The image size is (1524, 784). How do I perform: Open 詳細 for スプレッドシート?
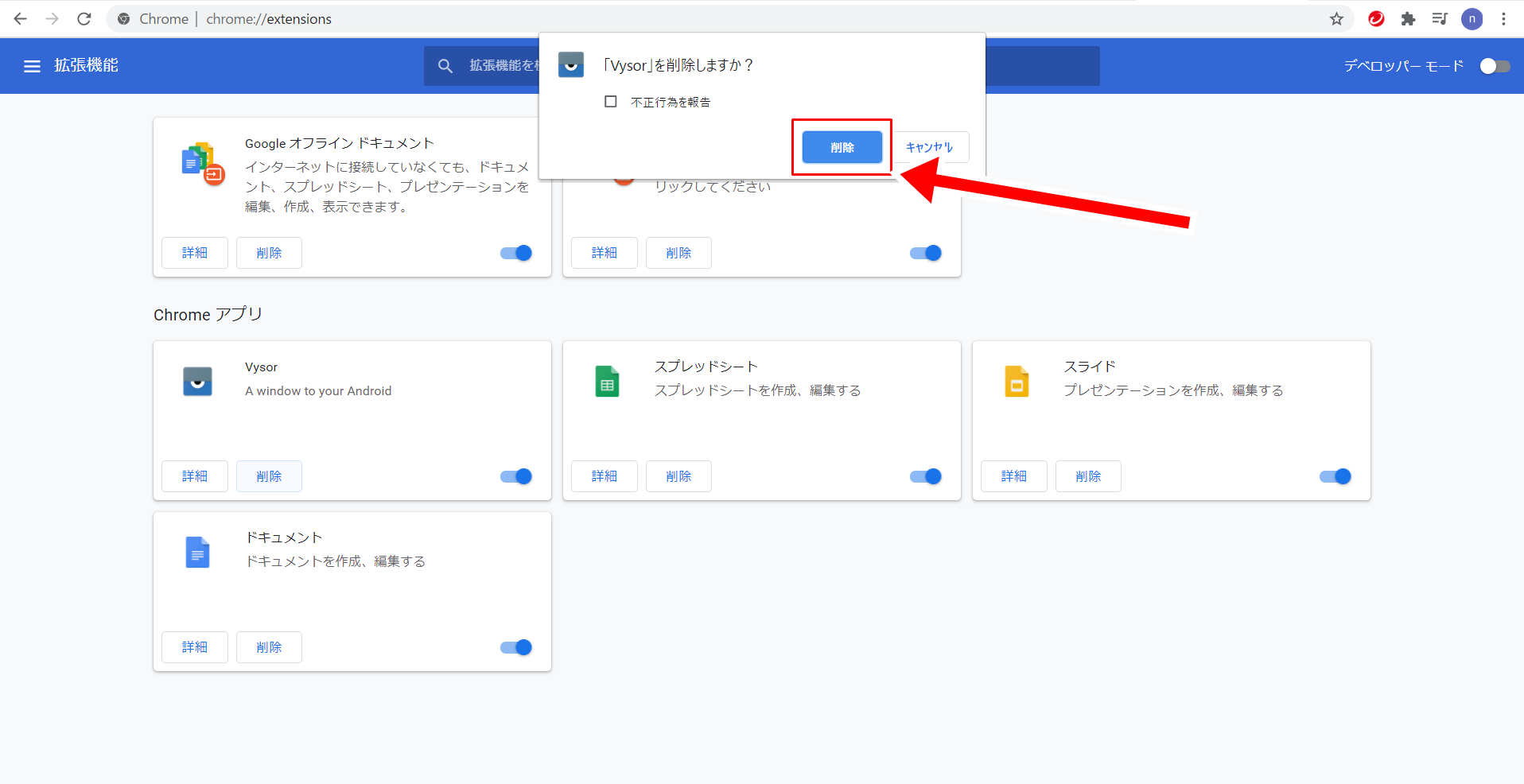[x=605, y=476]
